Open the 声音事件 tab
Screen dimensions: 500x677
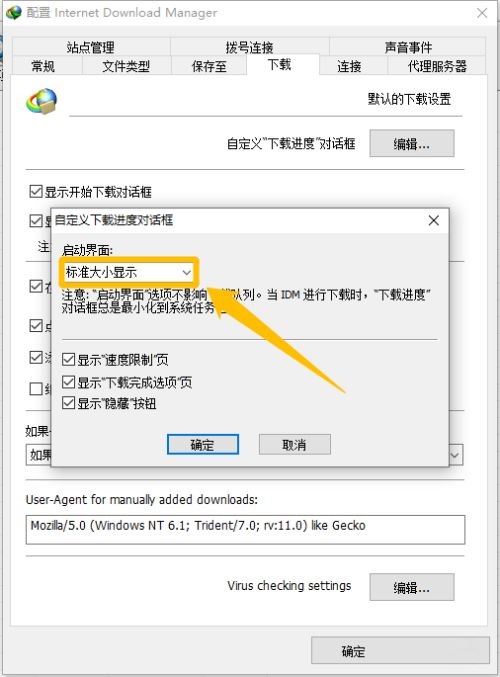(408, 47)
